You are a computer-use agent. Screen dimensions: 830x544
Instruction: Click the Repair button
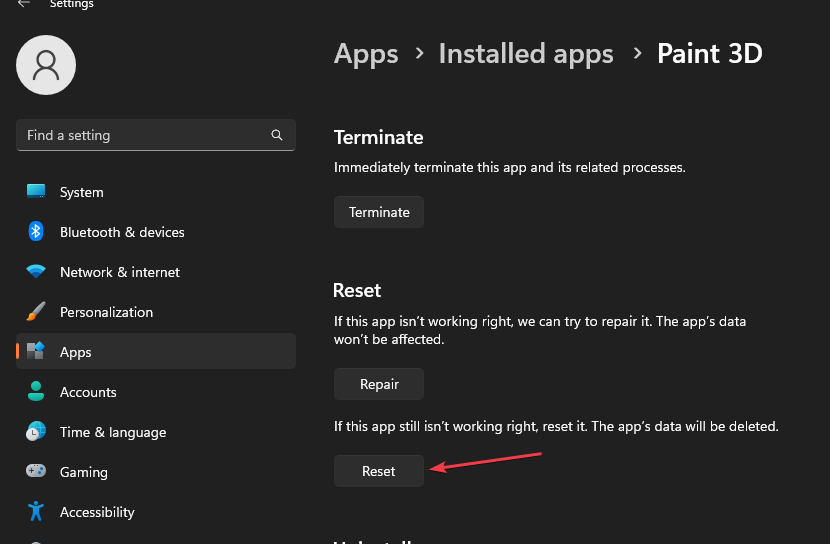pos(379,384)
